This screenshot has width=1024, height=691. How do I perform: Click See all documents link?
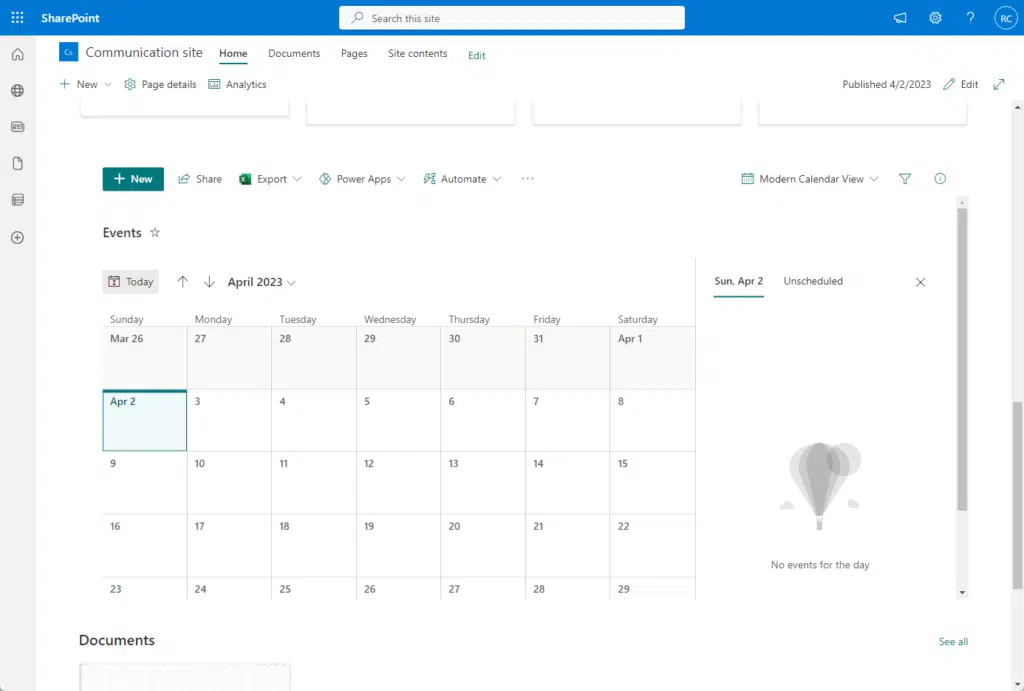point(953,641)
